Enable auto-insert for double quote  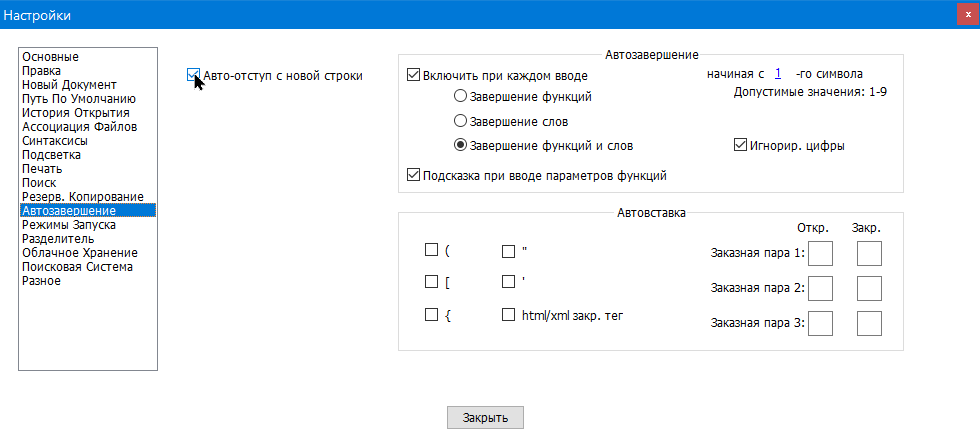(508, 250)
